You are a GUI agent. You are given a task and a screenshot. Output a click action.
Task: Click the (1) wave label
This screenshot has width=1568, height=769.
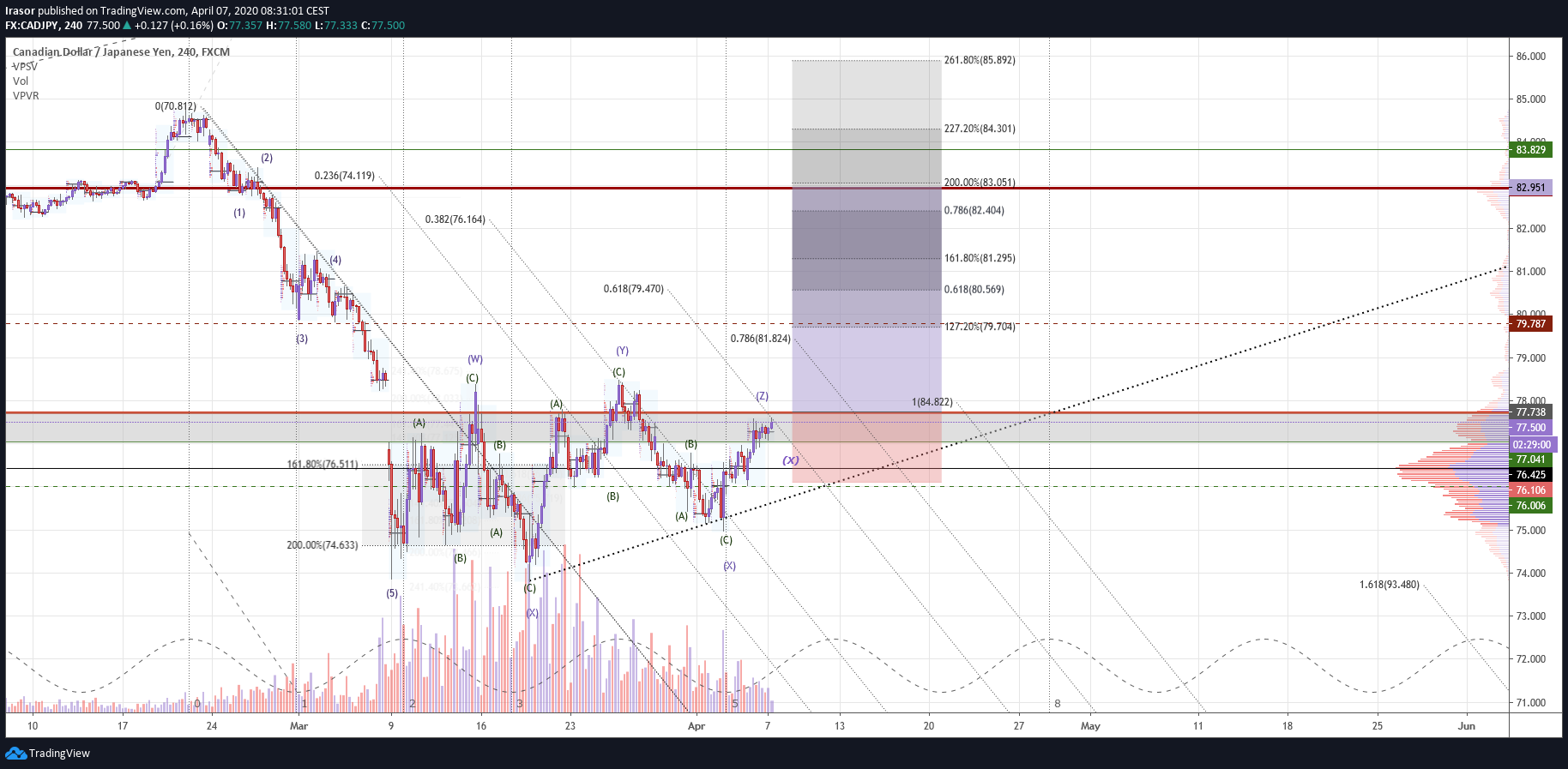point(239,213)
